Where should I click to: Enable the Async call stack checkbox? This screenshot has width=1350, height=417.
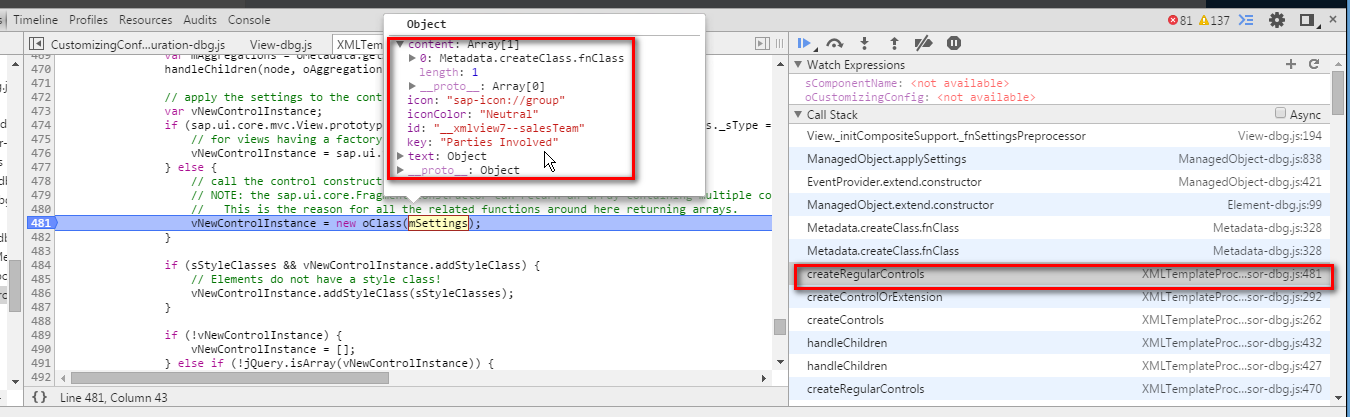click(x=1281, y=114)
